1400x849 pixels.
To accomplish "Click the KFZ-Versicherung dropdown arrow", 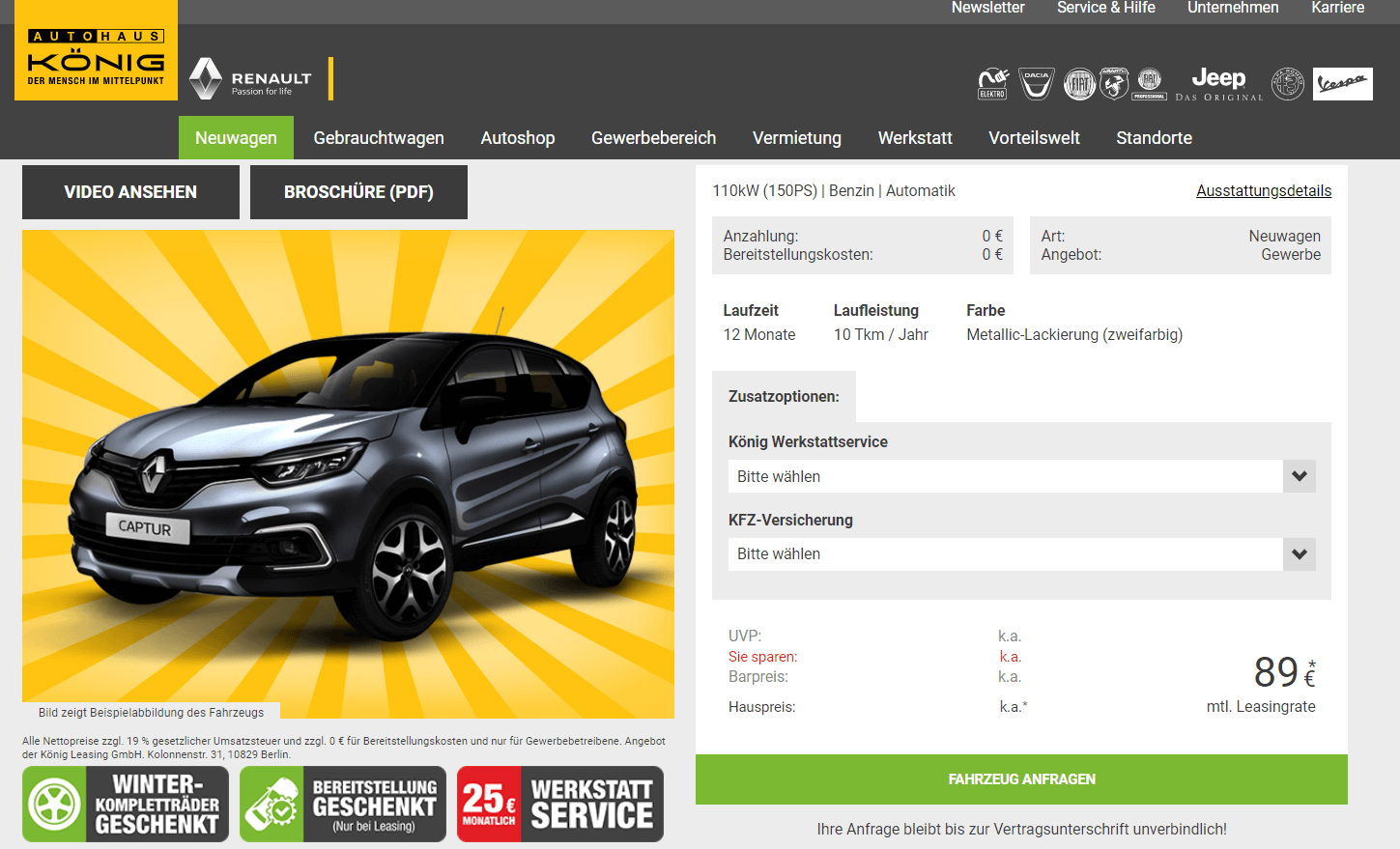I will (1300, 554).
